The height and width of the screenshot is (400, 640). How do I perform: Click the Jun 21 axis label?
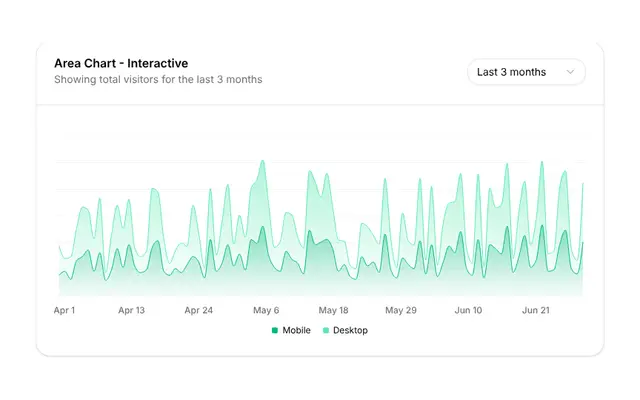536,310
